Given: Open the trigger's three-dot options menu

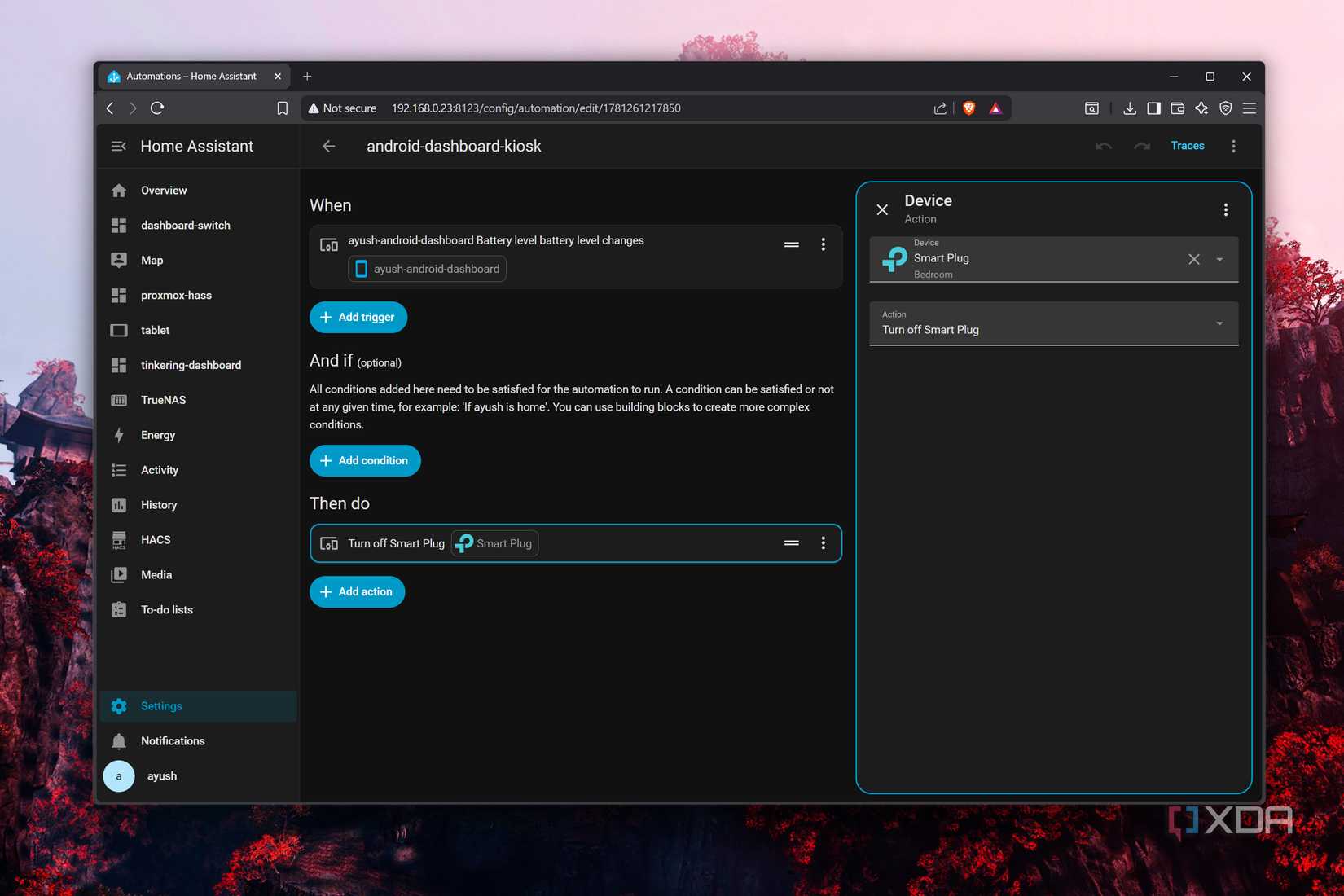Looking at the screenshot, I should tap(824, 244).
